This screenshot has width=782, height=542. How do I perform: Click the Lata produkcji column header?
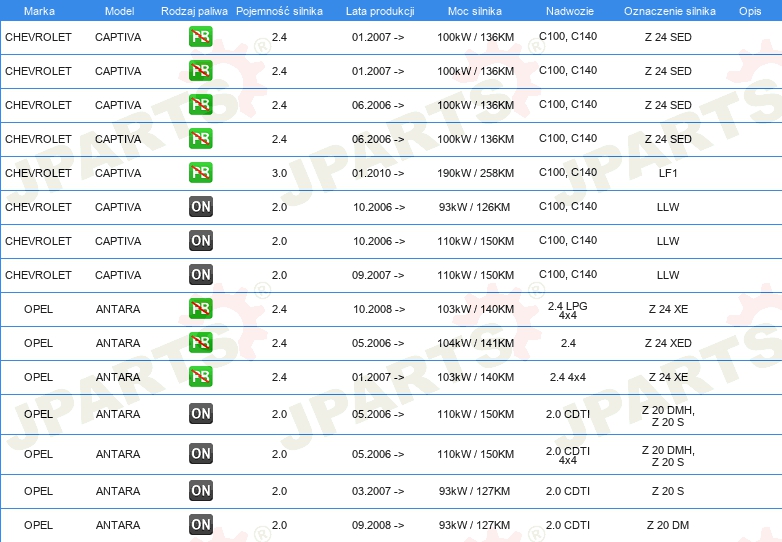(x=378, y=10)
